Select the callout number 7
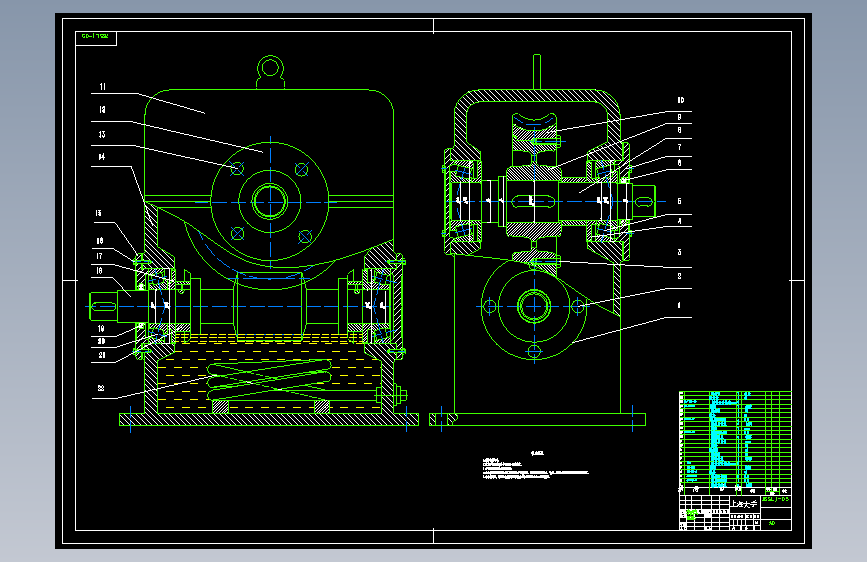This screenshot has width=867, height=562. point(680,147)
